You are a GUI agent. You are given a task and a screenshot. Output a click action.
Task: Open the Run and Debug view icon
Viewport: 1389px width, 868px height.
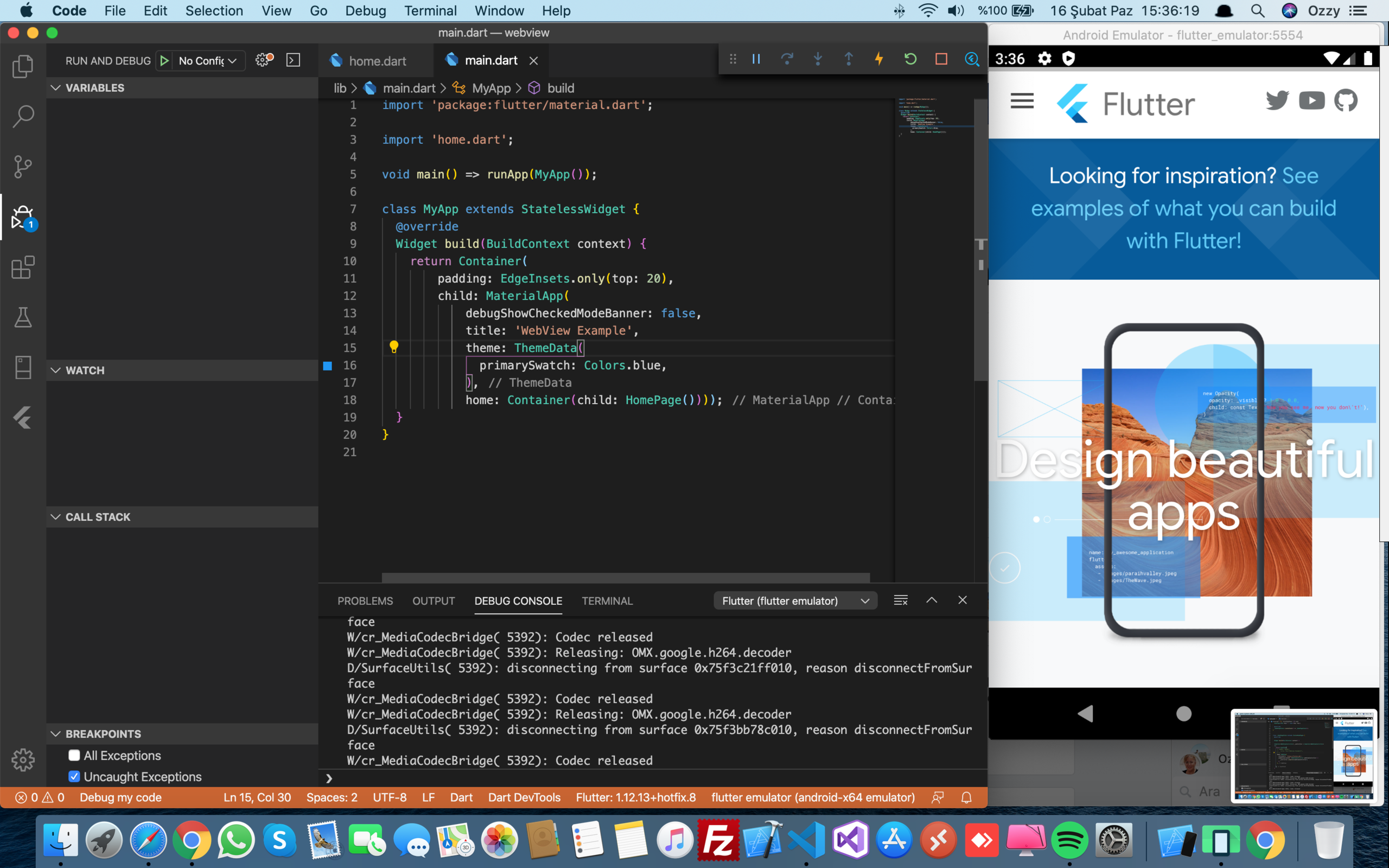coord(23,217)
